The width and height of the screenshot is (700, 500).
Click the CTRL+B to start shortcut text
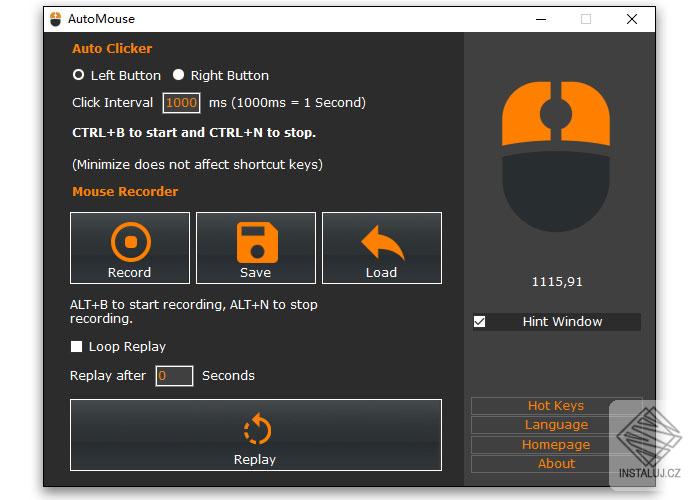tap(194, 133)
